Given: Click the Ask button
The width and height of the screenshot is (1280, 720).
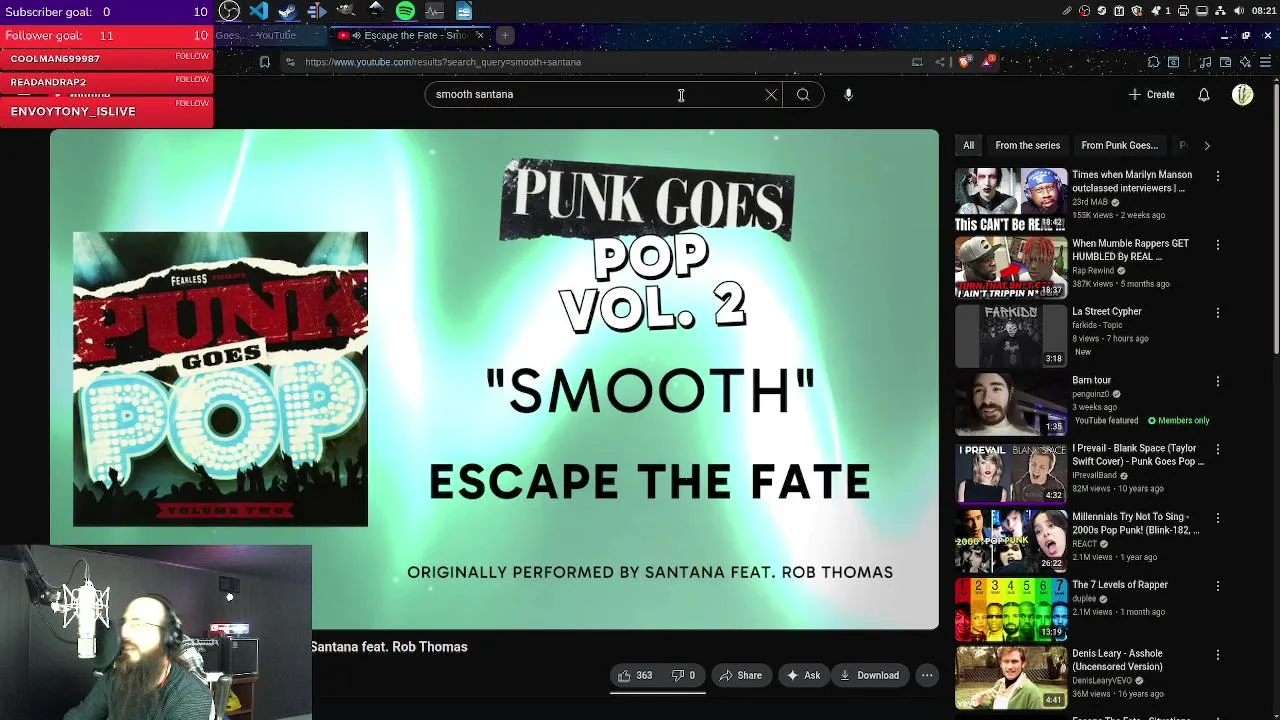Looking at the screenshot, I should click(803, 676).
